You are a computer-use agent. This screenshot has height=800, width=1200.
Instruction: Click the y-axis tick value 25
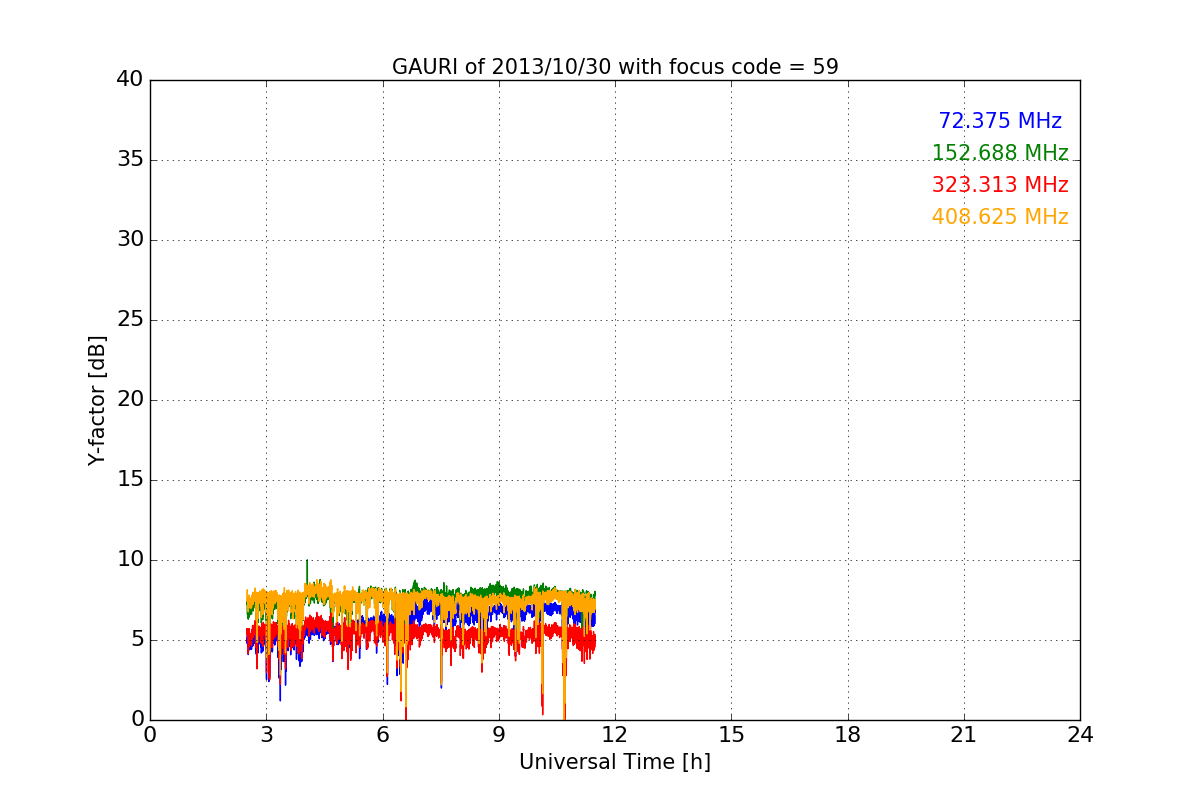130,320
